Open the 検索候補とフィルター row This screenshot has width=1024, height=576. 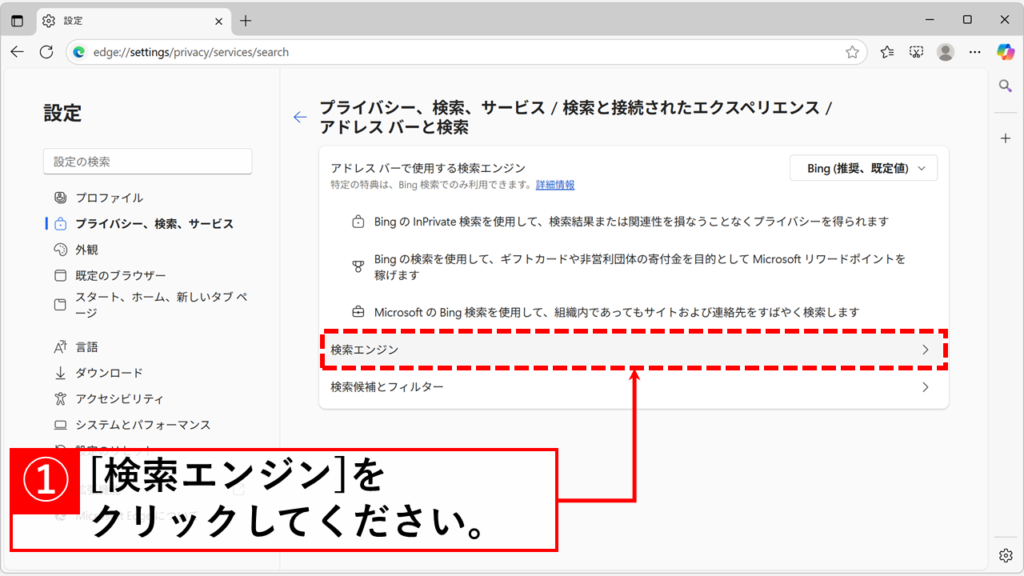coord(633,387)
